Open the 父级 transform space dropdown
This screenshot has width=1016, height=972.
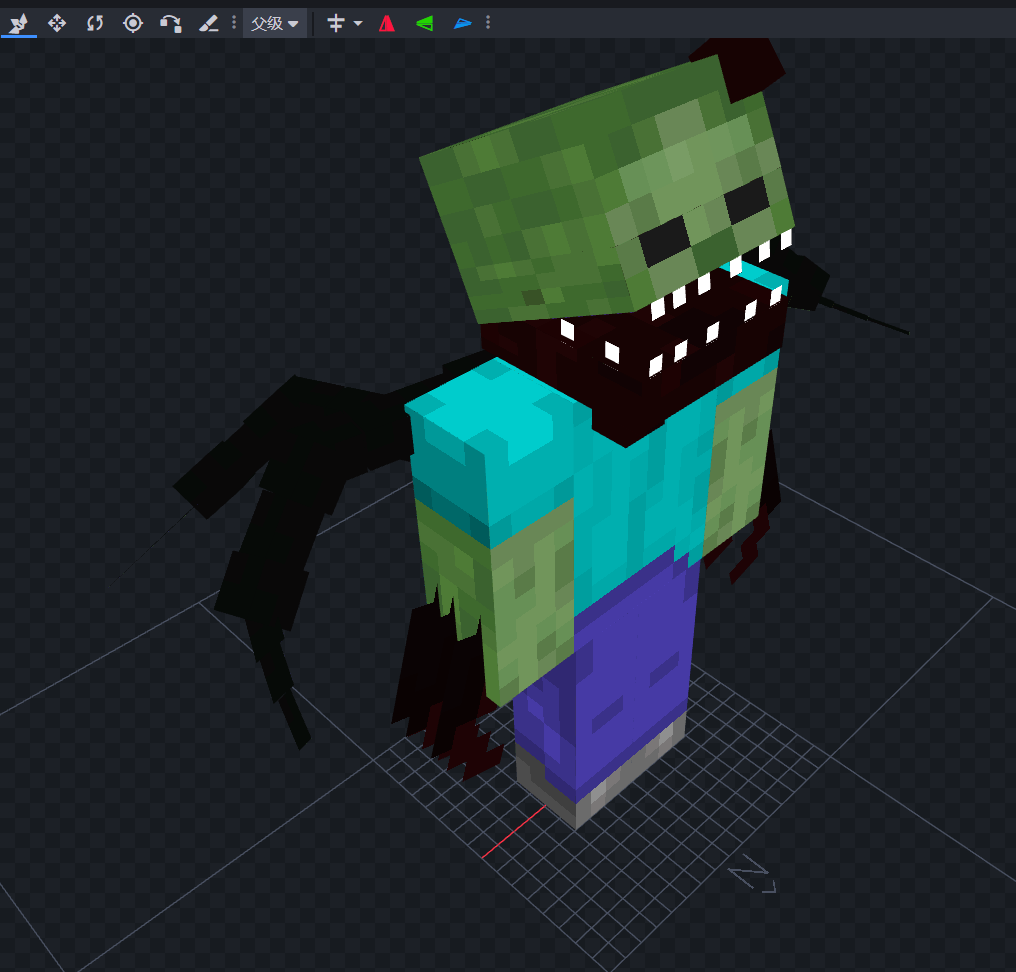(275, 24)
